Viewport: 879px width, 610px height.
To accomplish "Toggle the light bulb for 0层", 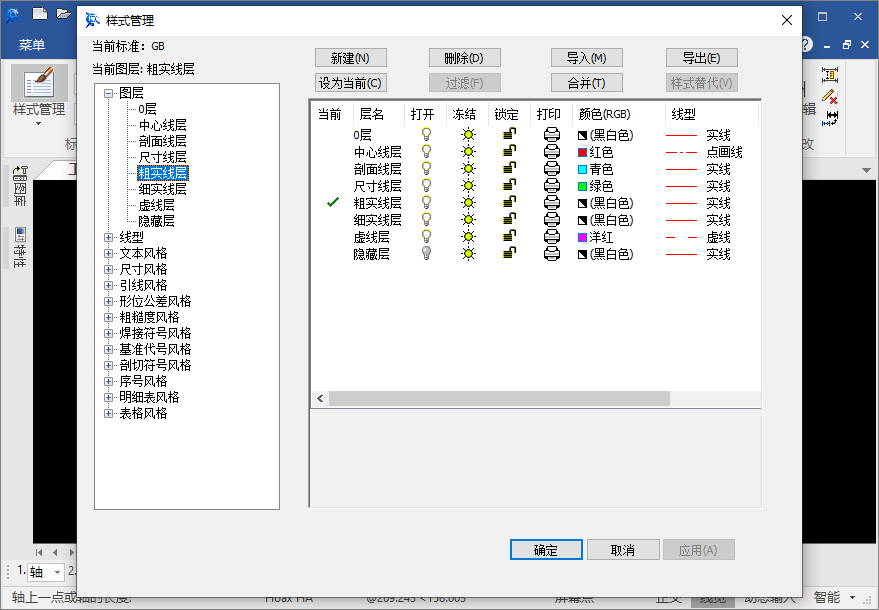I will click(x=427, y=135).
